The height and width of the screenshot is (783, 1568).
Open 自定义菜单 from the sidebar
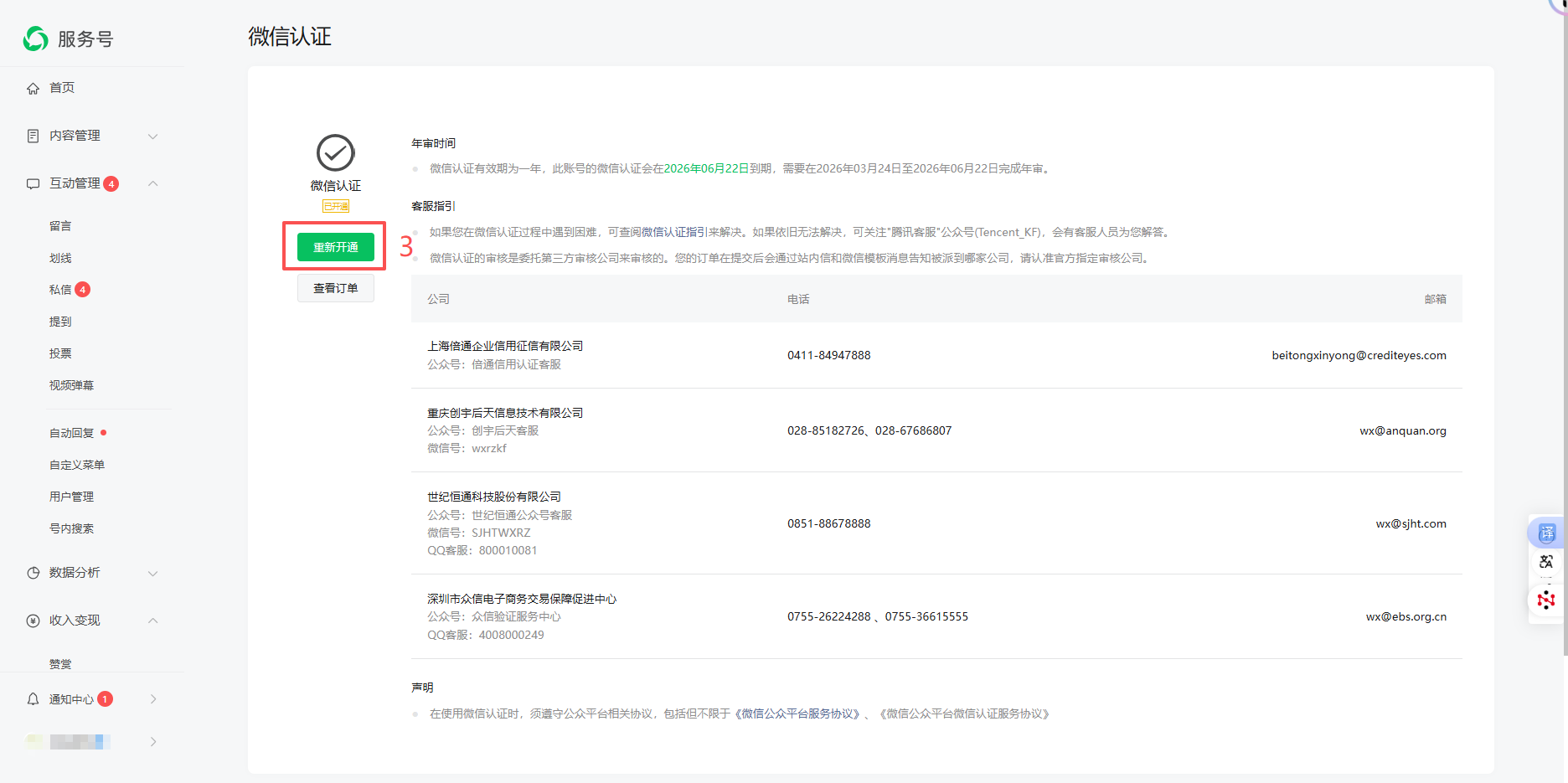pos(77,464)
